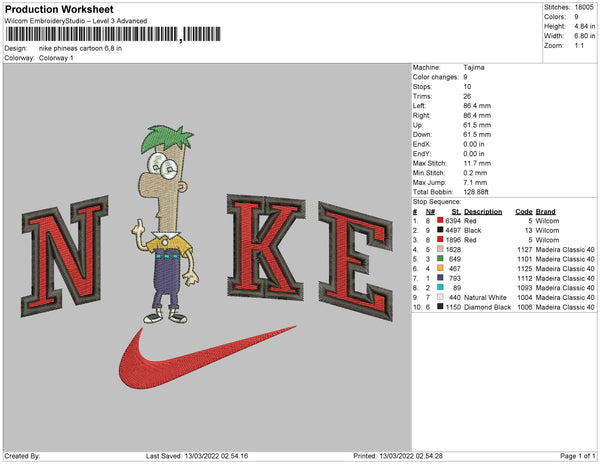
Task: Click the Width value 6.80 in
Action: point(584,36)
